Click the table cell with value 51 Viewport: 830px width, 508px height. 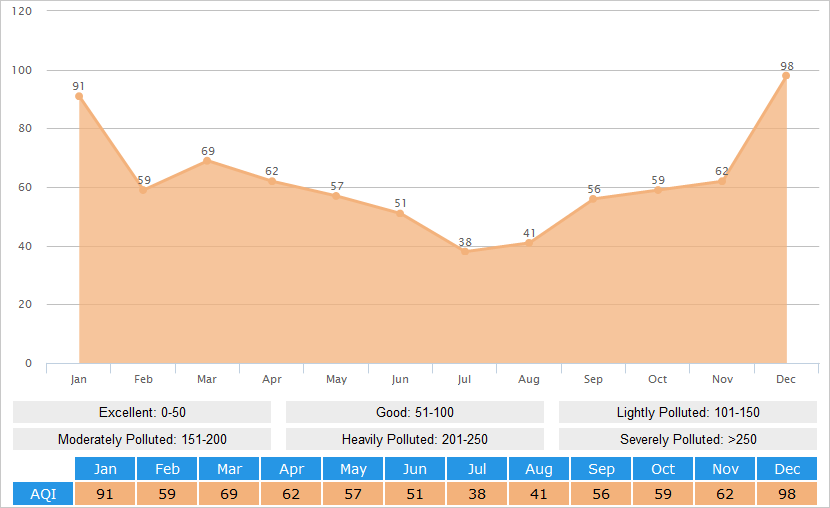tap(415, 494)
